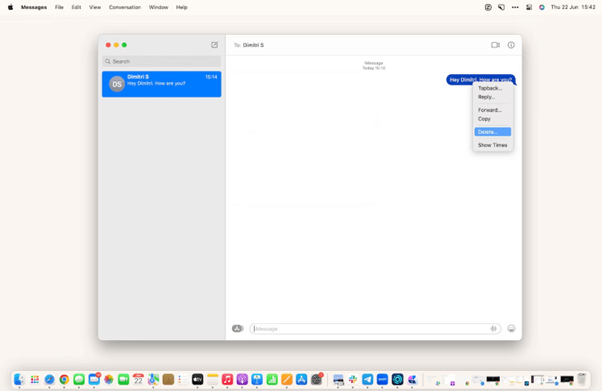602x391 pixels.
Task: Click the Search field in the sidebar
Action: coord(161,61)
